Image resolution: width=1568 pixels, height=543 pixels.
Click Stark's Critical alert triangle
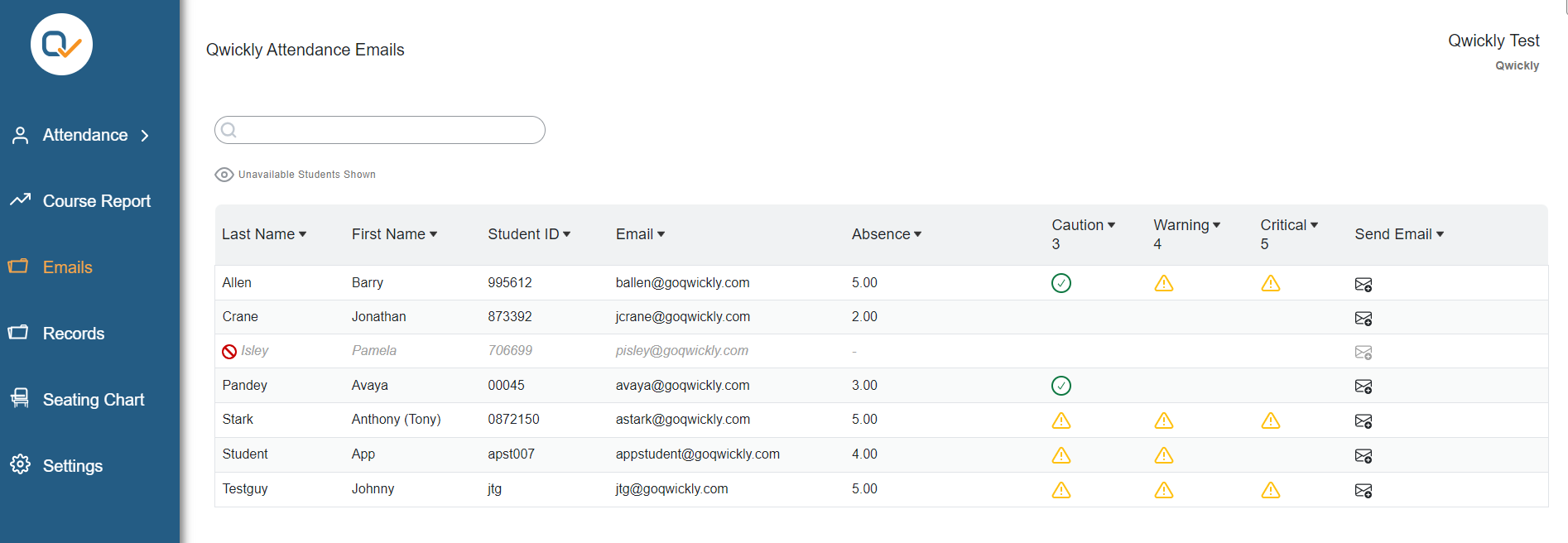point(1271,420)
